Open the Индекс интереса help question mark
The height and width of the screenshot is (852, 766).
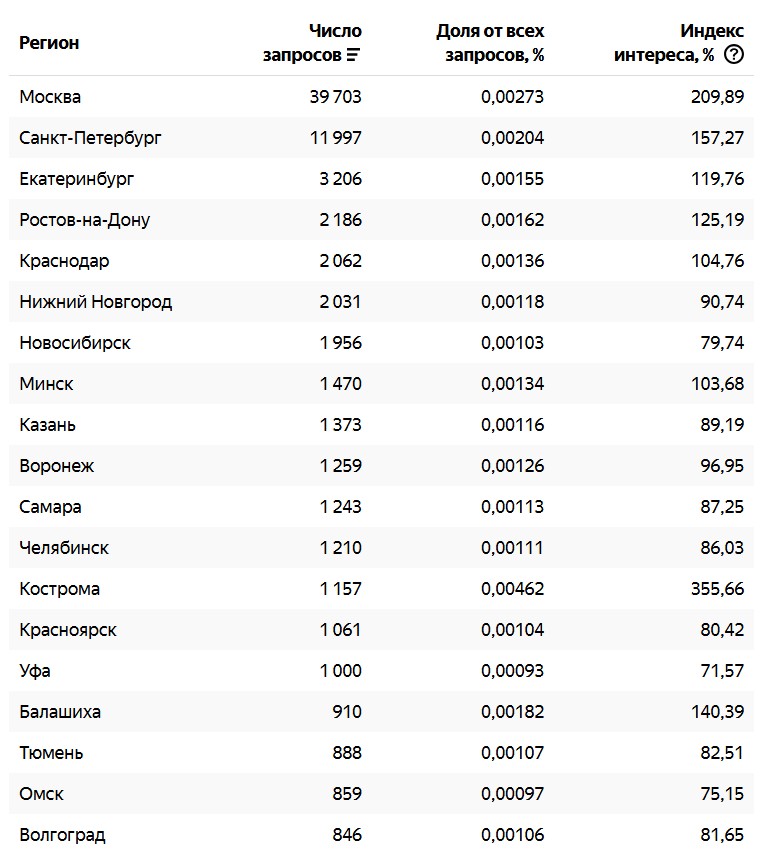[x=734, y=54]
